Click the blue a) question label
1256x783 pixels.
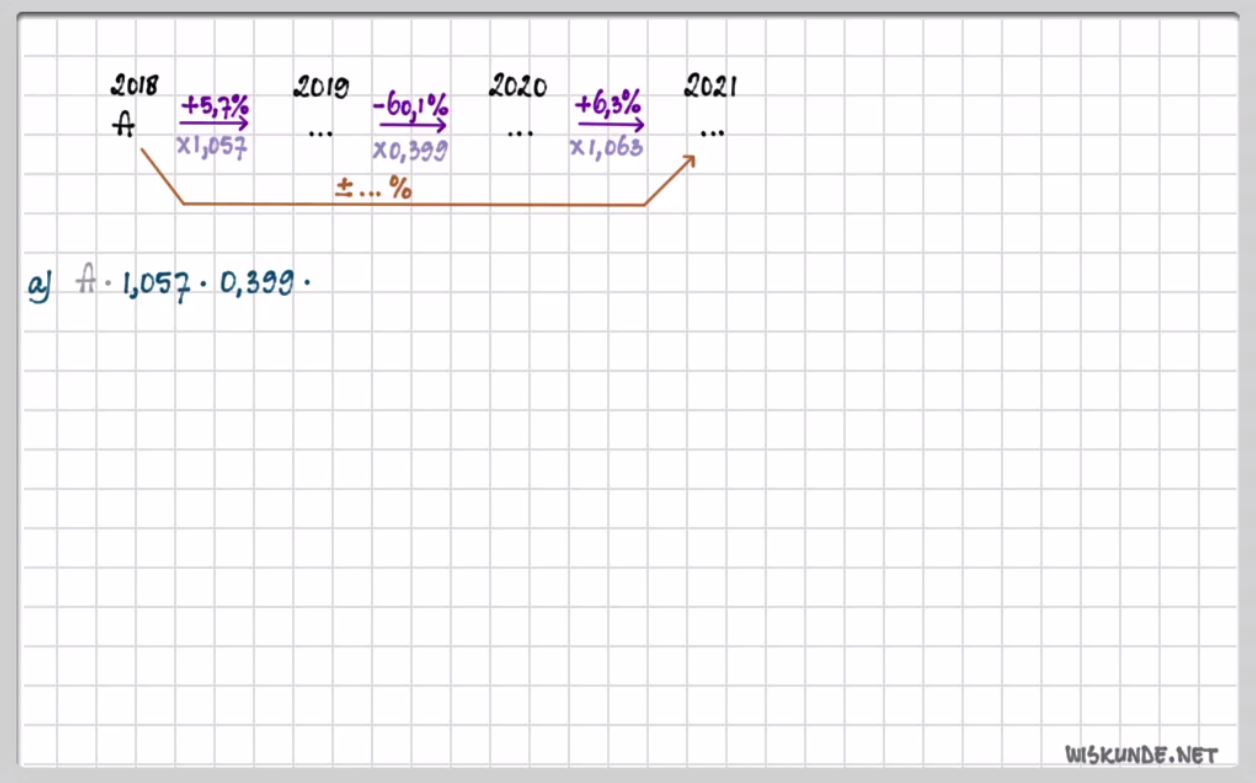click(39, 285)
